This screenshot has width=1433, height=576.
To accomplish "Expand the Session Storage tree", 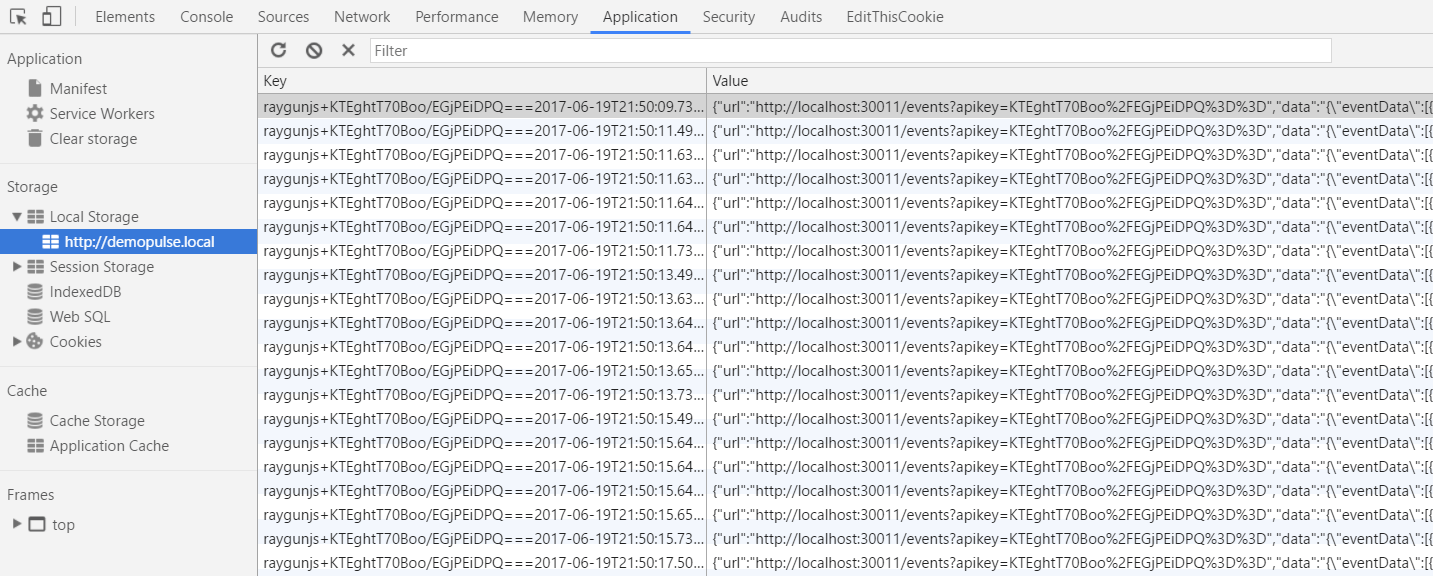I will click(19, 266).
